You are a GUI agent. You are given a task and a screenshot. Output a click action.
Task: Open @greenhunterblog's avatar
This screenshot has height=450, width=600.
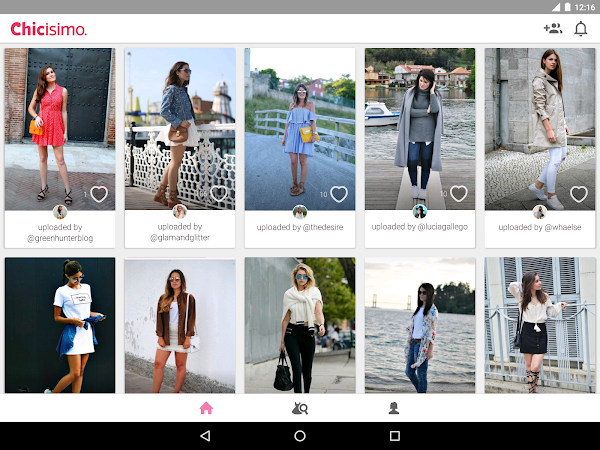point(60,212)
